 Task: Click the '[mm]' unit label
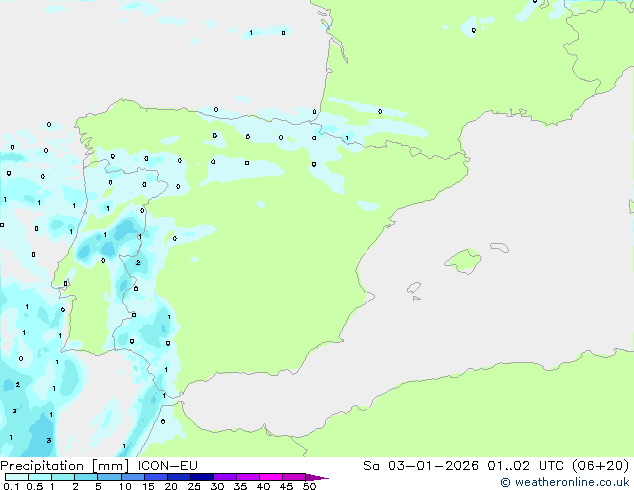tap(110, 466)
